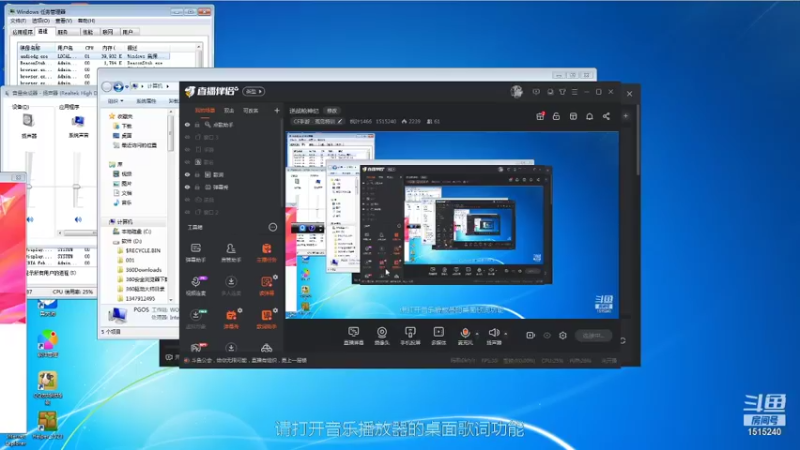Viewport: 800px width, 450px height.
Task: Open the orange 歌词助手 tool
Action: [266, 319]
